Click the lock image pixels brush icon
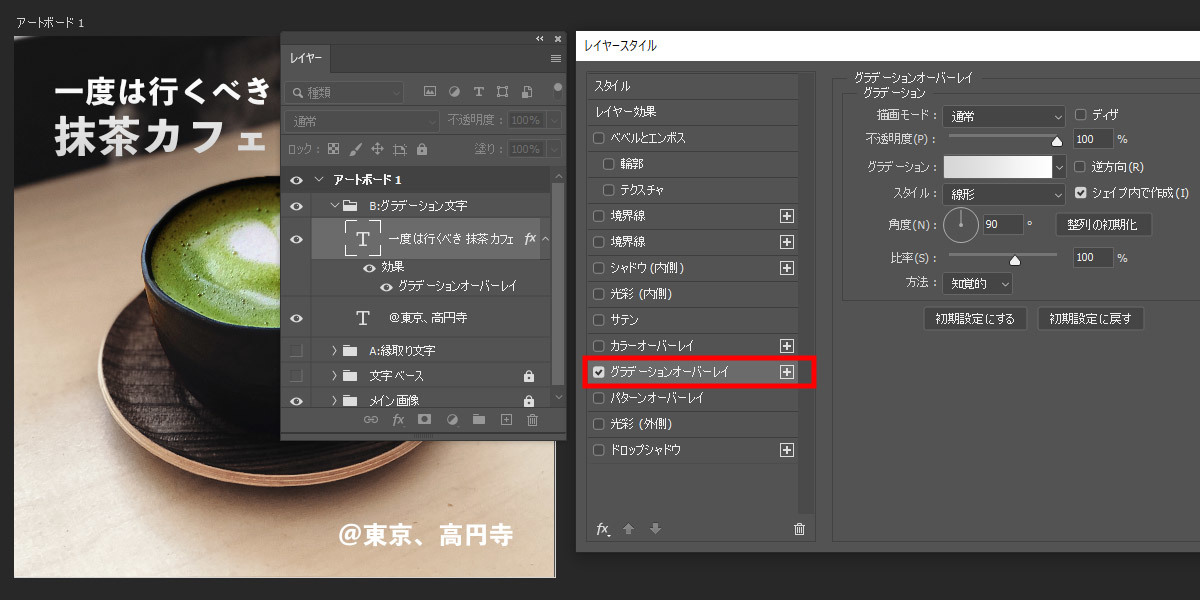The height and width of the screenshot is (600, 1200). pyautogui.click(x=356, y=149)
